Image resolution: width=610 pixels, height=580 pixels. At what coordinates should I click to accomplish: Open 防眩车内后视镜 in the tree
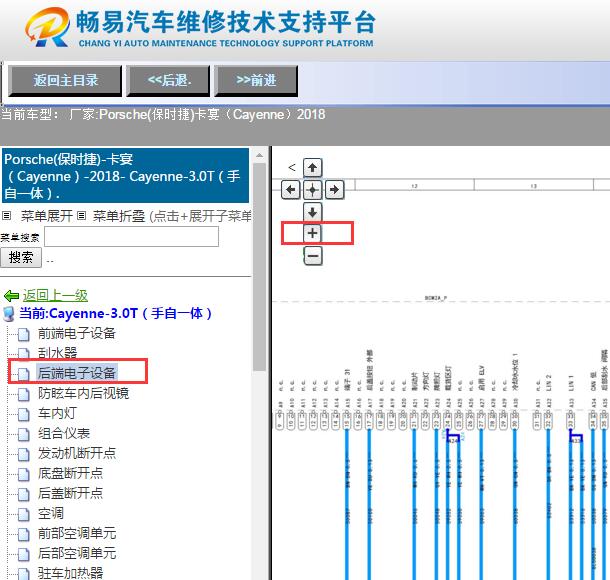click(83, 393)
